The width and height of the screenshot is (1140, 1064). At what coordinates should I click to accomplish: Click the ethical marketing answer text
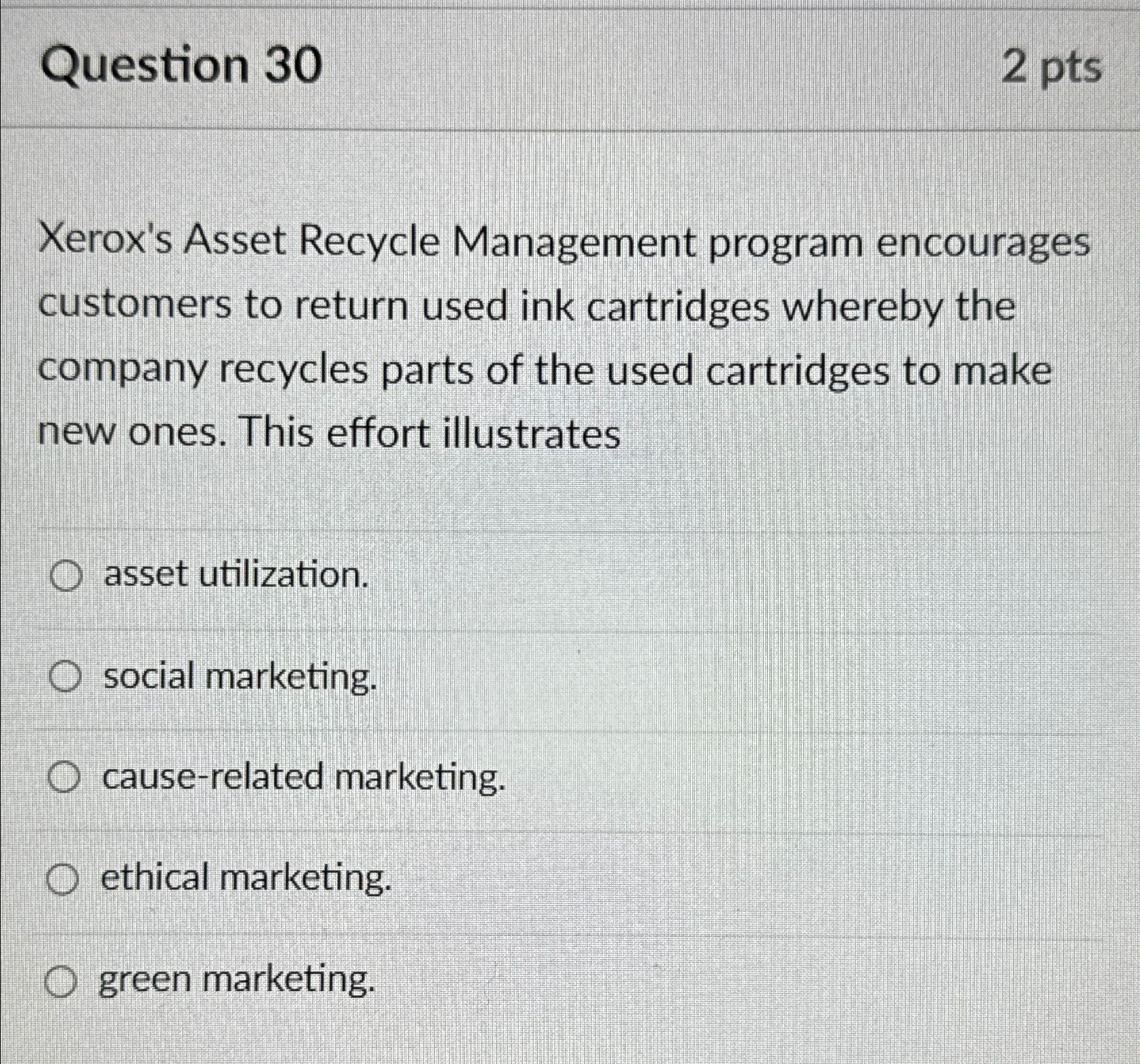pos(245,879)
